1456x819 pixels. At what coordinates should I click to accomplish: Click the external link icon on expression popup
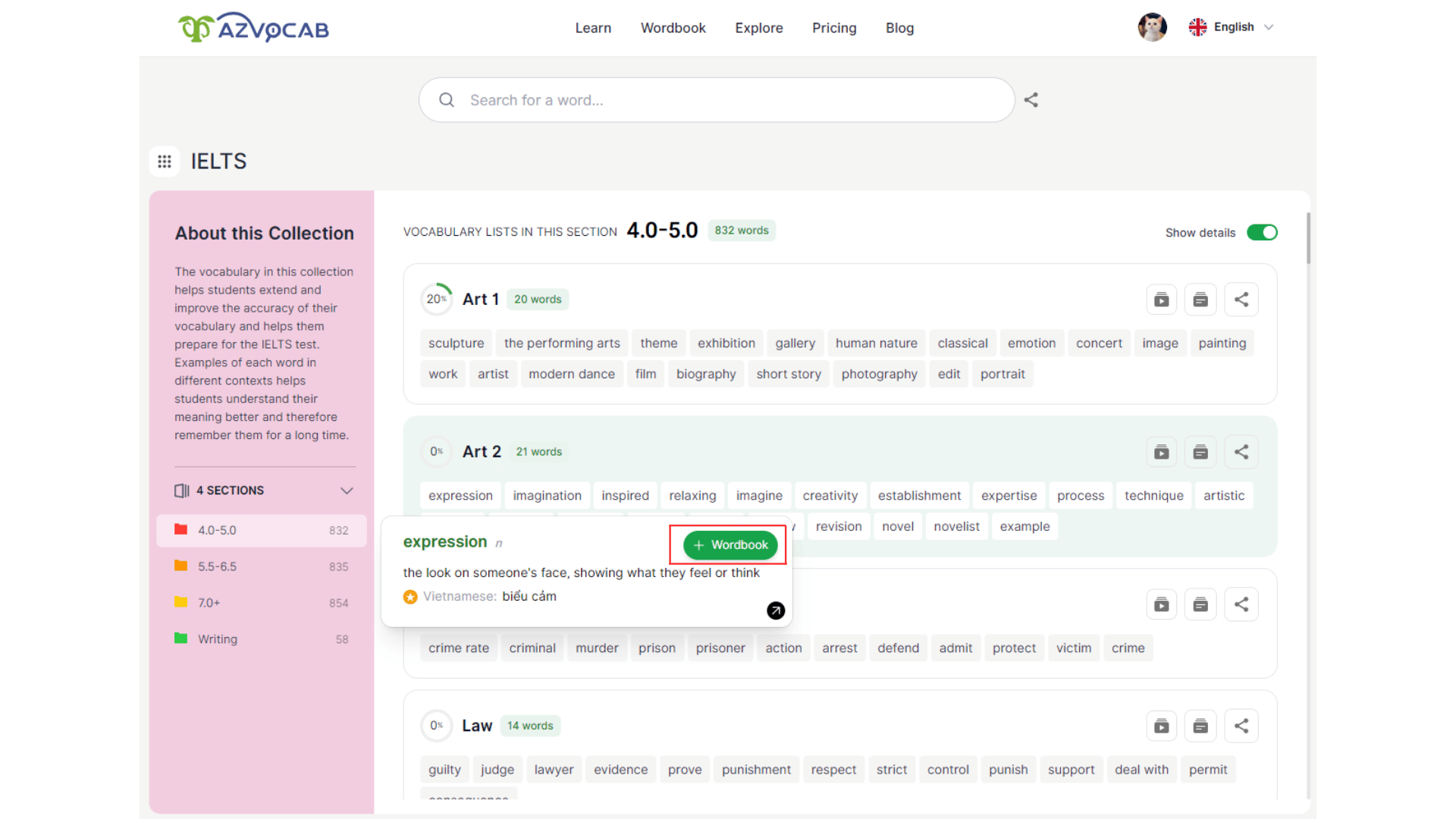click(x=775, y=610)
